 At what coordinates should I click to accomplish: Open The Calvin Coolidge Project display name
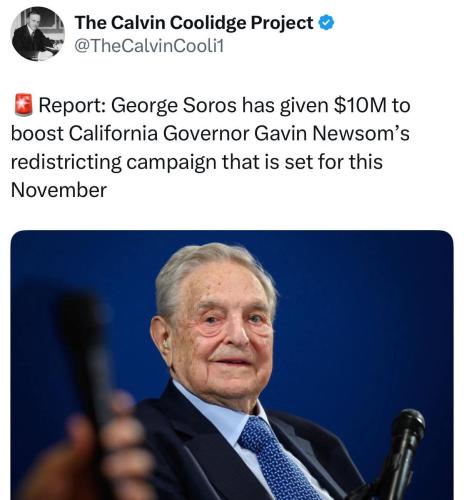(194, 23)
